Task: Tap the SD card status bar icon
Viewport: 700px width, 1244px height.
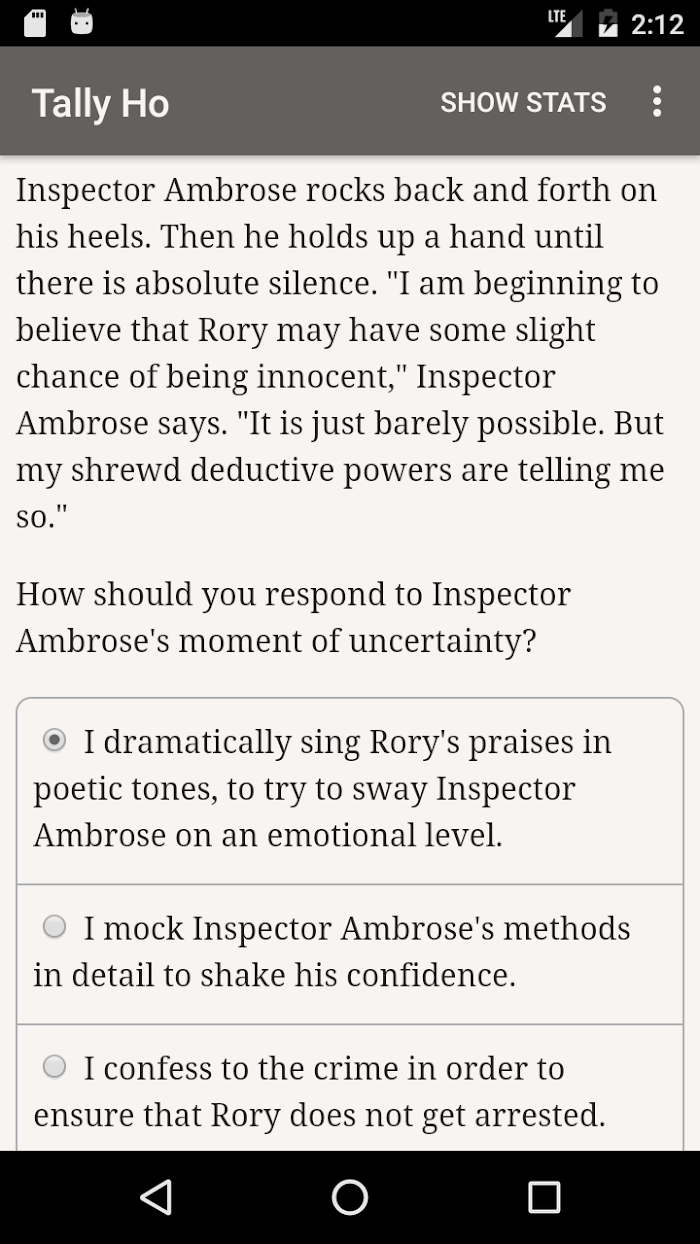Action: point(35,23)
